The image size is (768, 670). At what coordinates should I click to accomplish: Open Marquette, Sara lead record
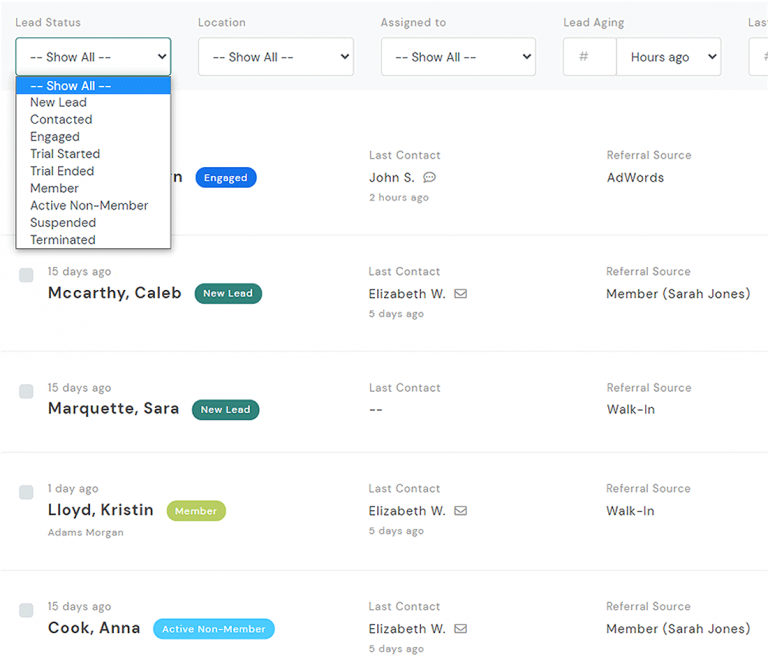tap(114, 409)
